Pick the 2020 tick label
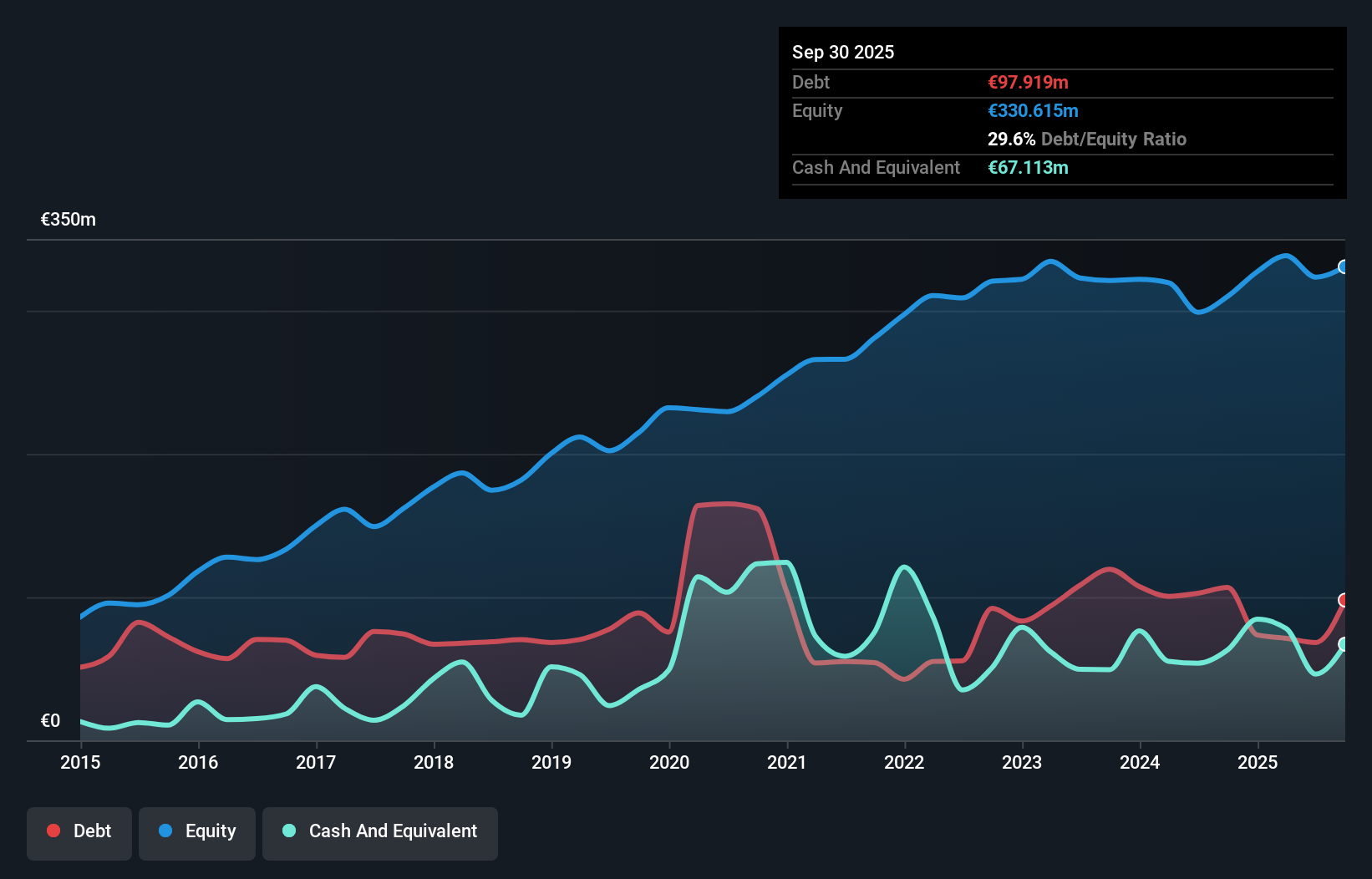Viewport: 1372px width, 879px height. click(669, 762)
